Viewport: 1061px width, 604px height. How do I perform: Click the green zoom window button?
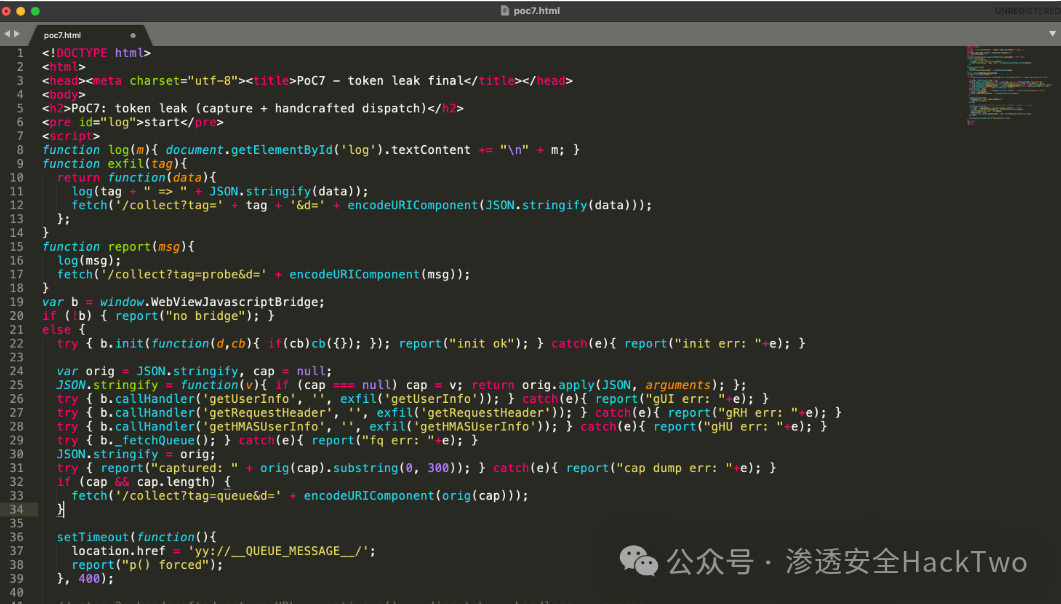pos(35,11)
